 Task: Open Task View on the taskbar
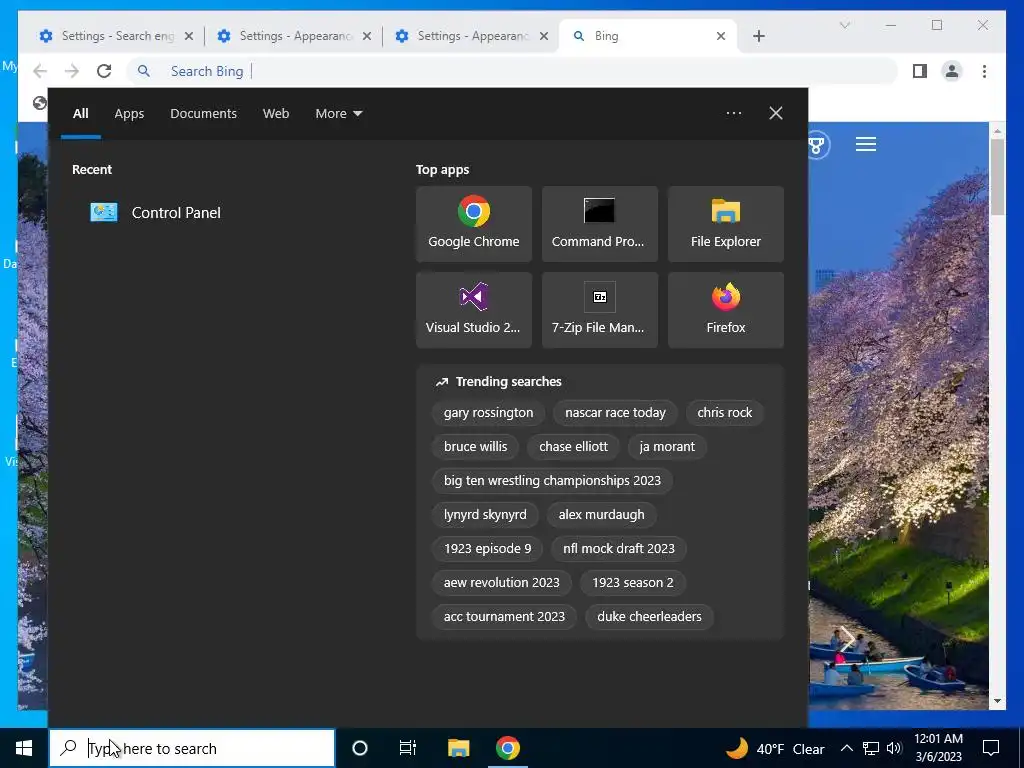tap(408, 748)
